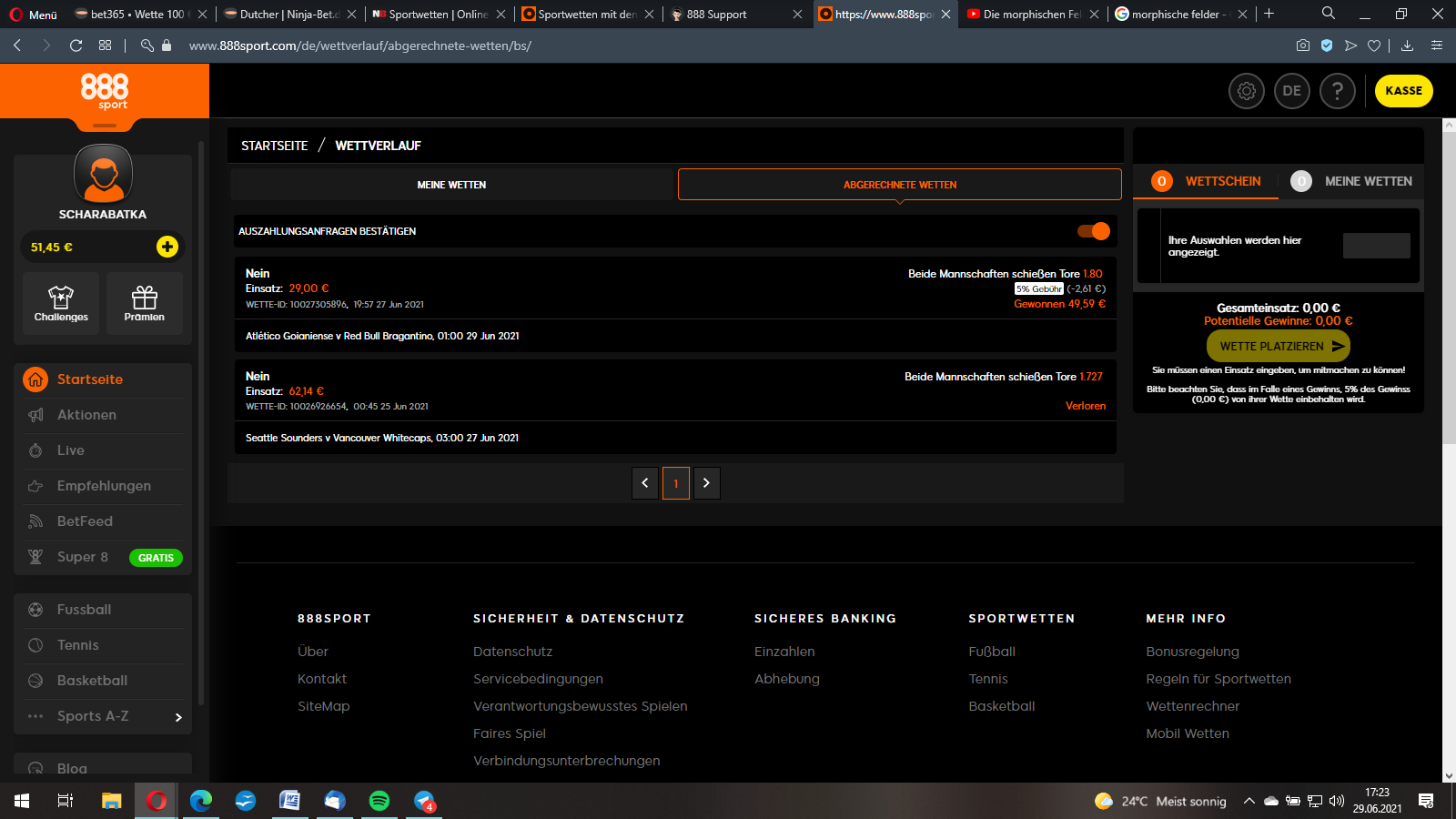This screenshot has height=819, width=1456.
Task: Click the browser back arrow
Action: (17, 45)
